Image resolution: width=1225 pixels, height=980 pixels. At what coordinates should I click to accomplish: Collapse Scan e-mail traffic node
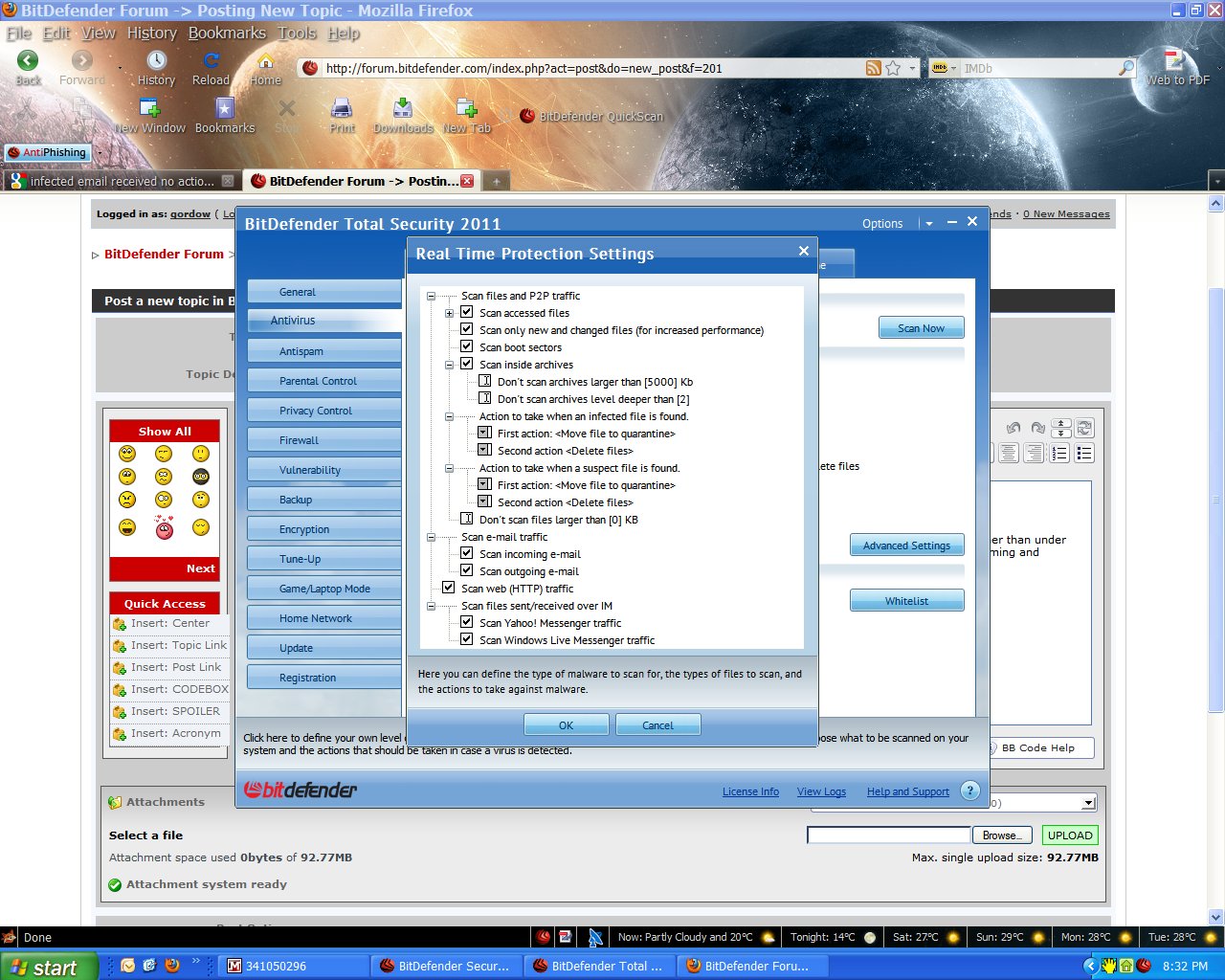pyautogui.click(x=431, y=537)
